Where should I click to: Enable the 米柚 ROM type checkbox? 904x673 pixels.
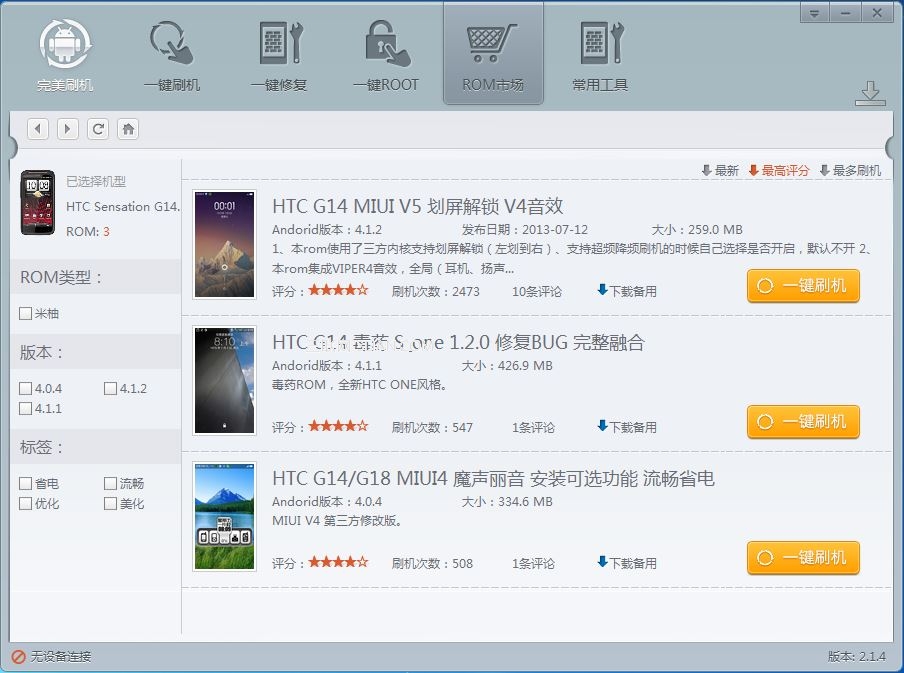(26, 314)
